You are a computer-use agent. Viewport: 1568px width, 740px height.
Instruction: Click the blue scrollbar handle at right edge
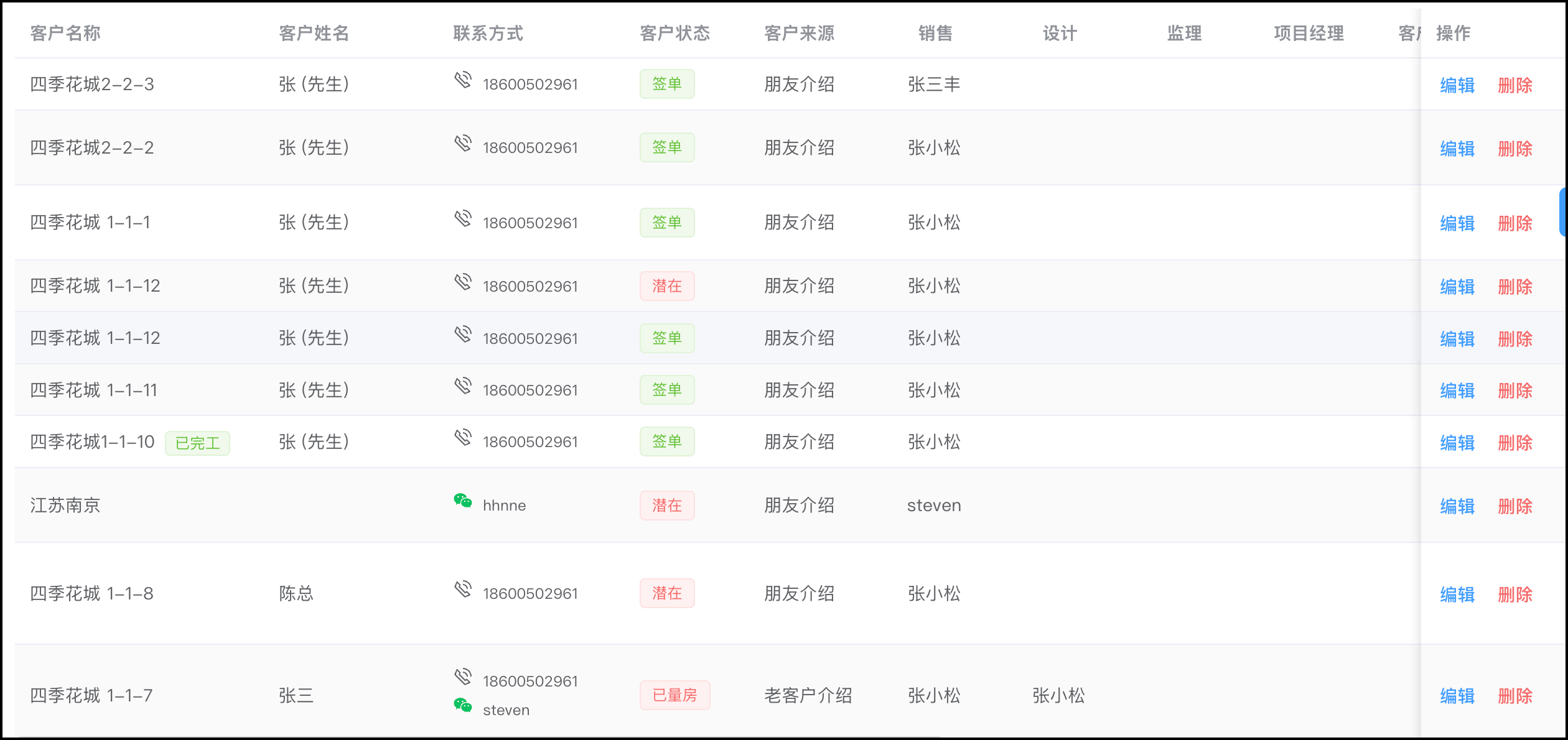(x=1563, y=212)
